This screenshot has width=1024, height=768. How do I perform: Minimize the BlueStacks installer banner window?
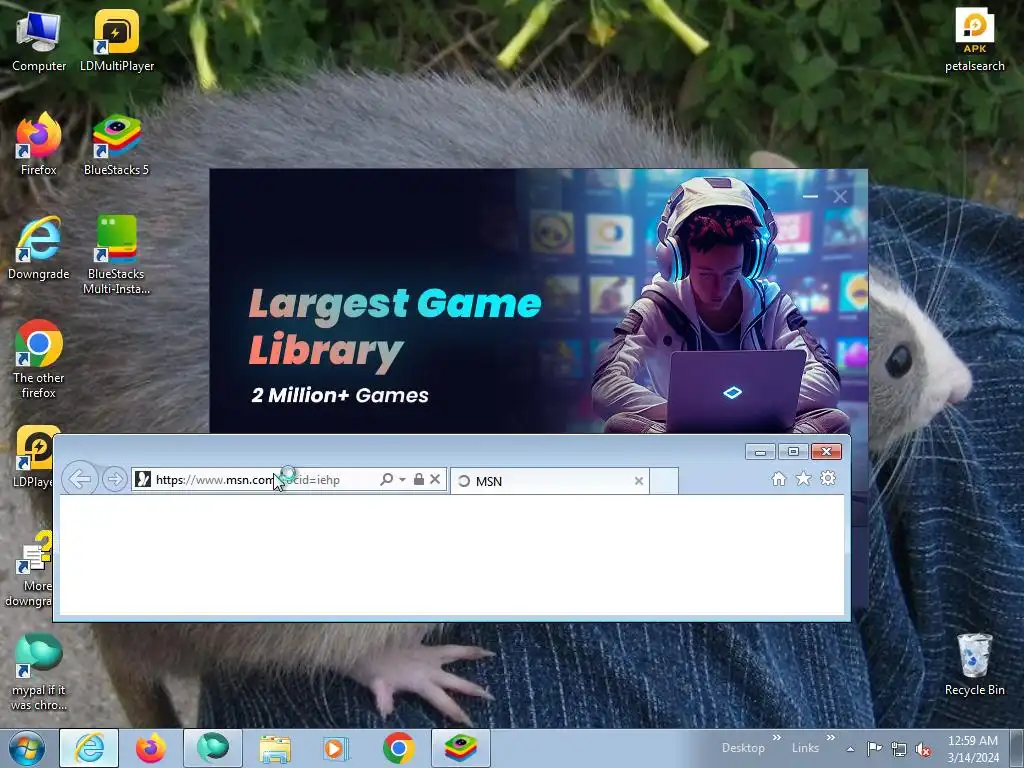810,196
